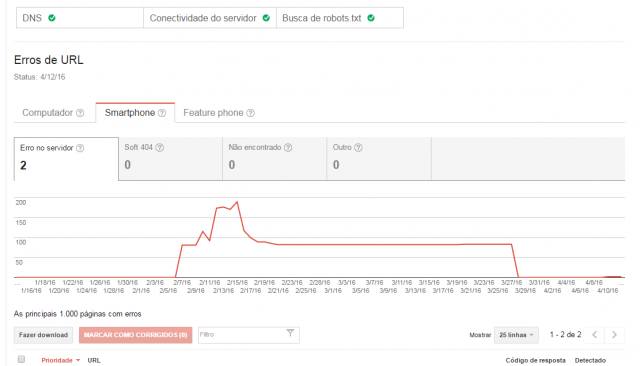Click the 200 label on chart axis
The height and width of the screenshot is (366, 640).
pos(21,202)
